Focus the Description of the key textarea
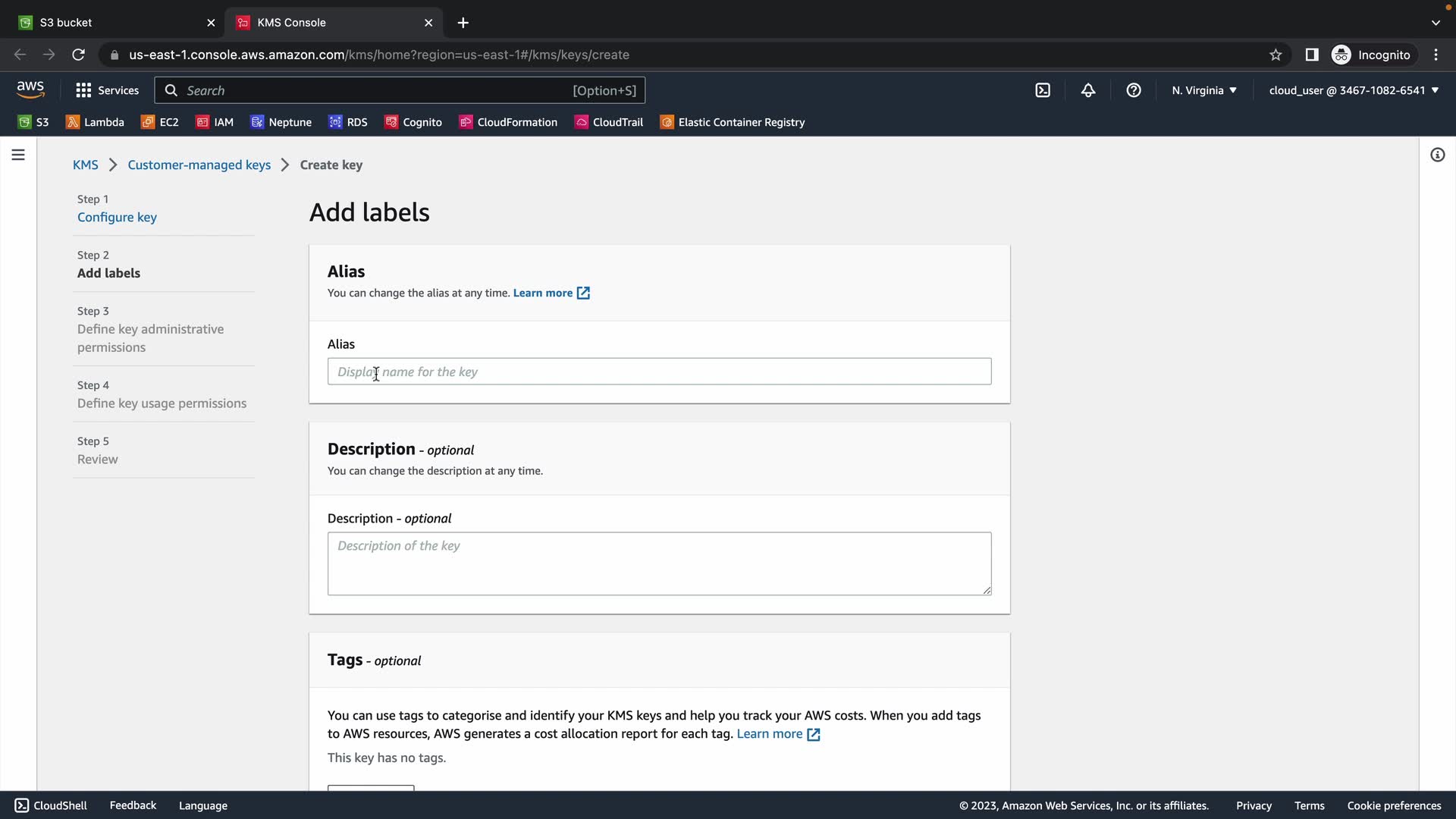Image resolution: width=1456 pixels, height=819 pixels. click(x=659, y=563)
